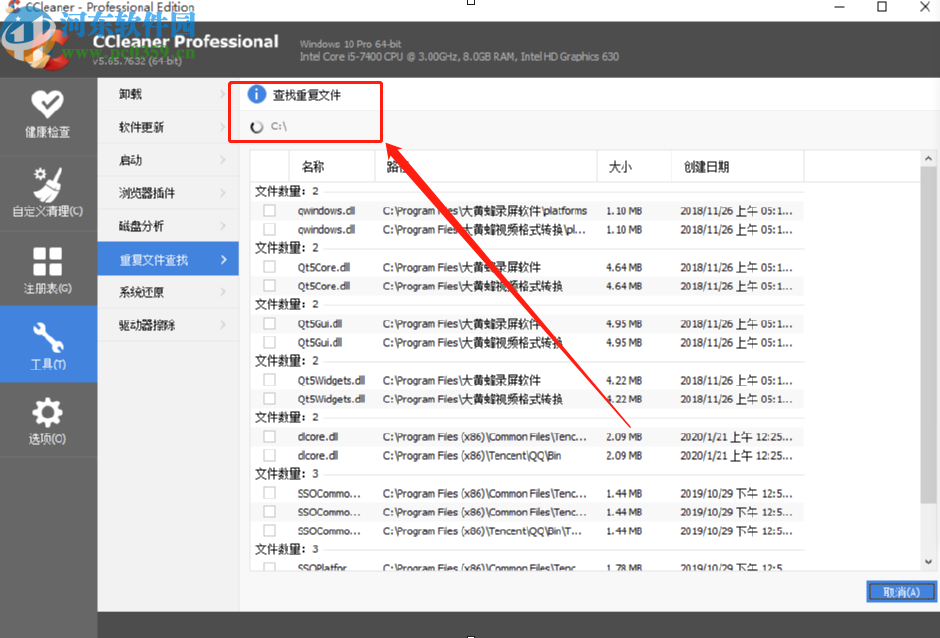Open Options gear icon
Viewport: 940px width, 638px height.
tap(47, 413)
